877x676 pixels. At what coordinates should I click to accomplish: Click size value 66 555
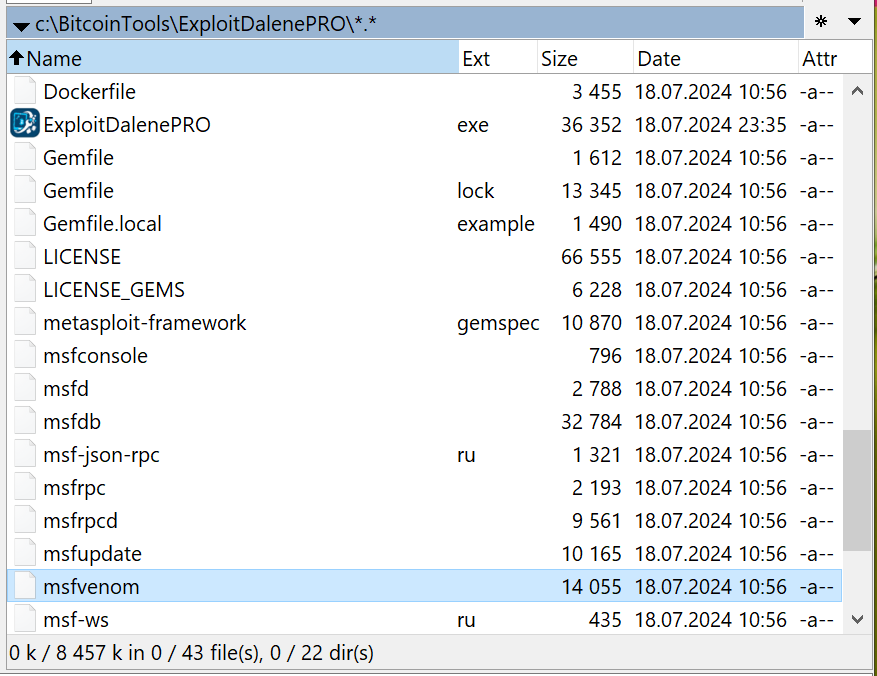(591, 257)
